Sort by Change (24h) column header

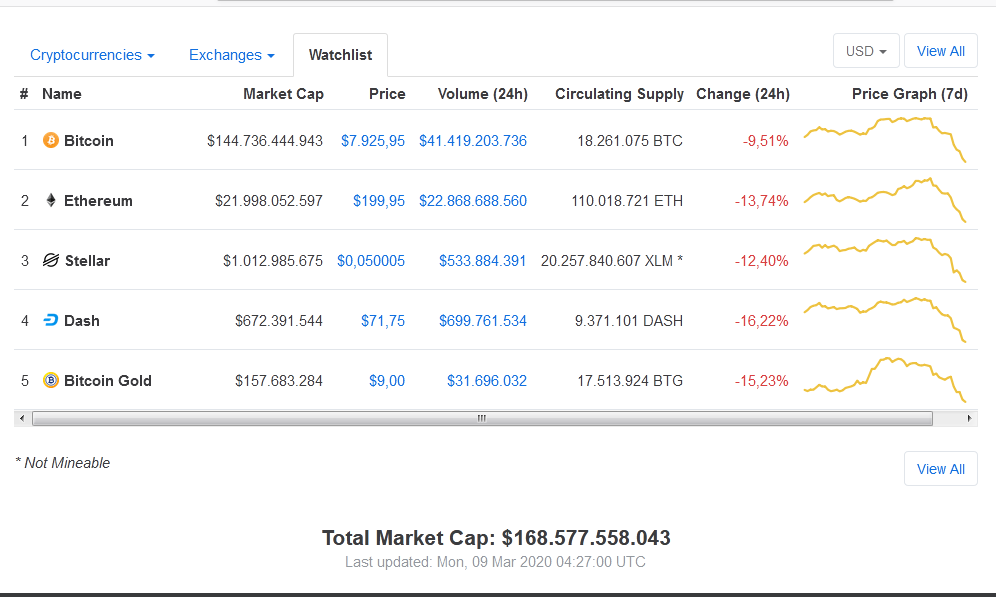(x=743, y=94)
